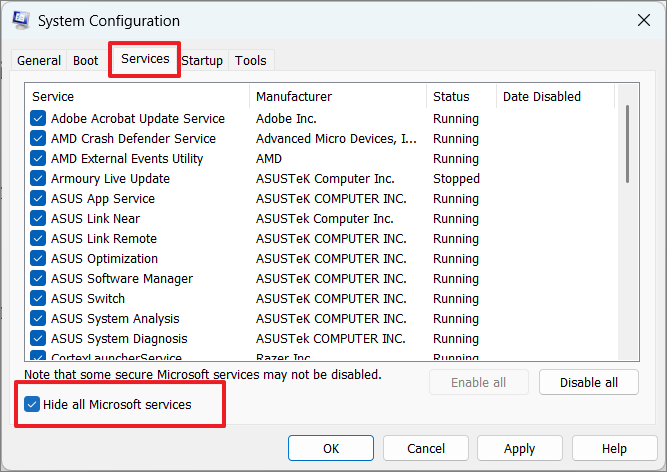Viewport: 667px width, 472px height.
Task: Select ASUS Link Remote name
Action: [x=104, y=239]
